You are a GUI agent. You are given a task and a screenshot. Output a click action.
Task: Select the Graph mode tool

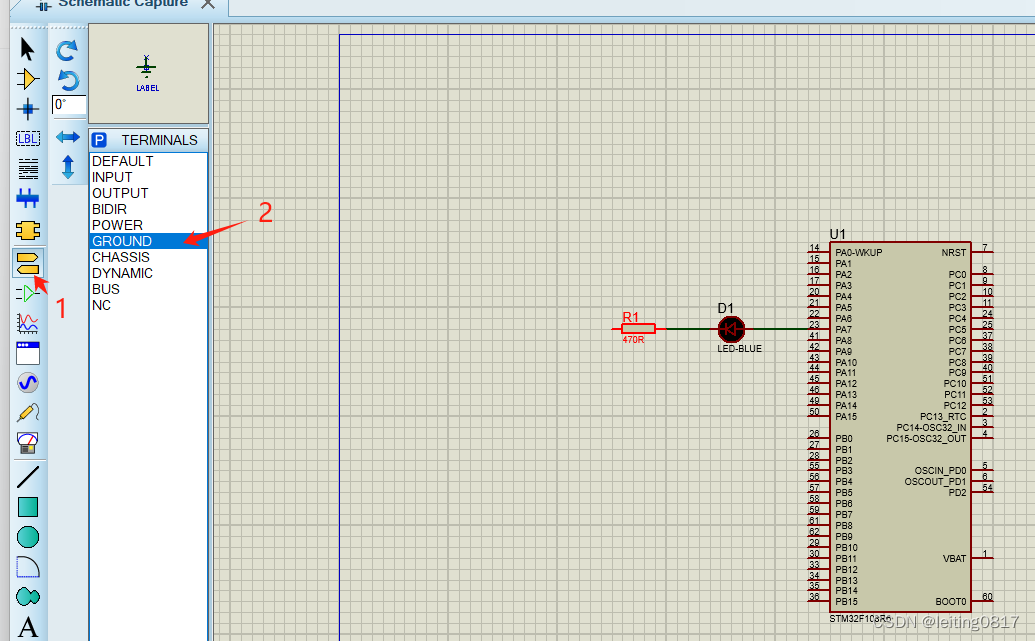click(x=28, y=323)
